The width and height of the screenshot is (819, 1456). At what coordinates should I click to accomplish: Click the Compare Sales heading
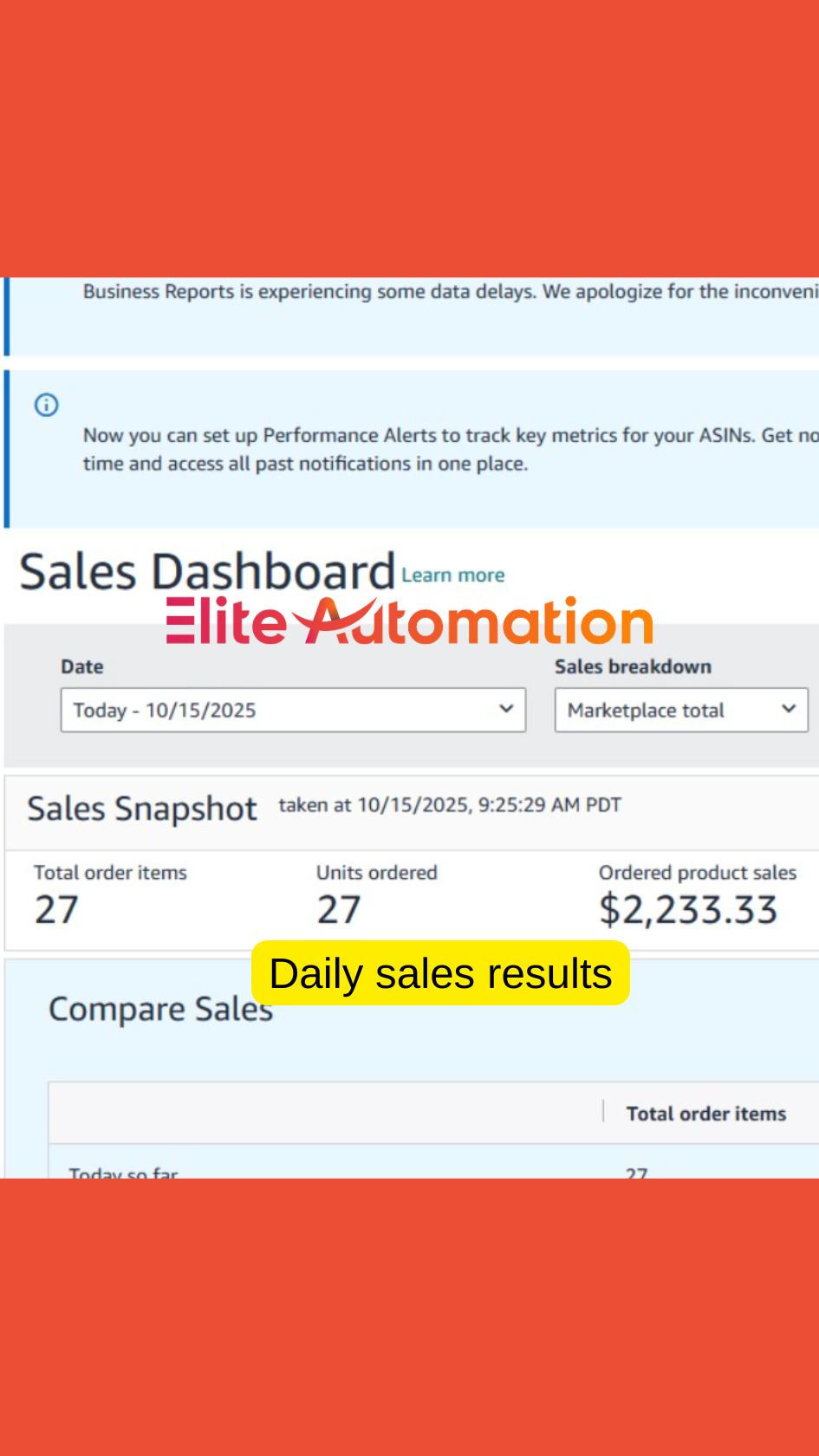[x=160, y=1010]
